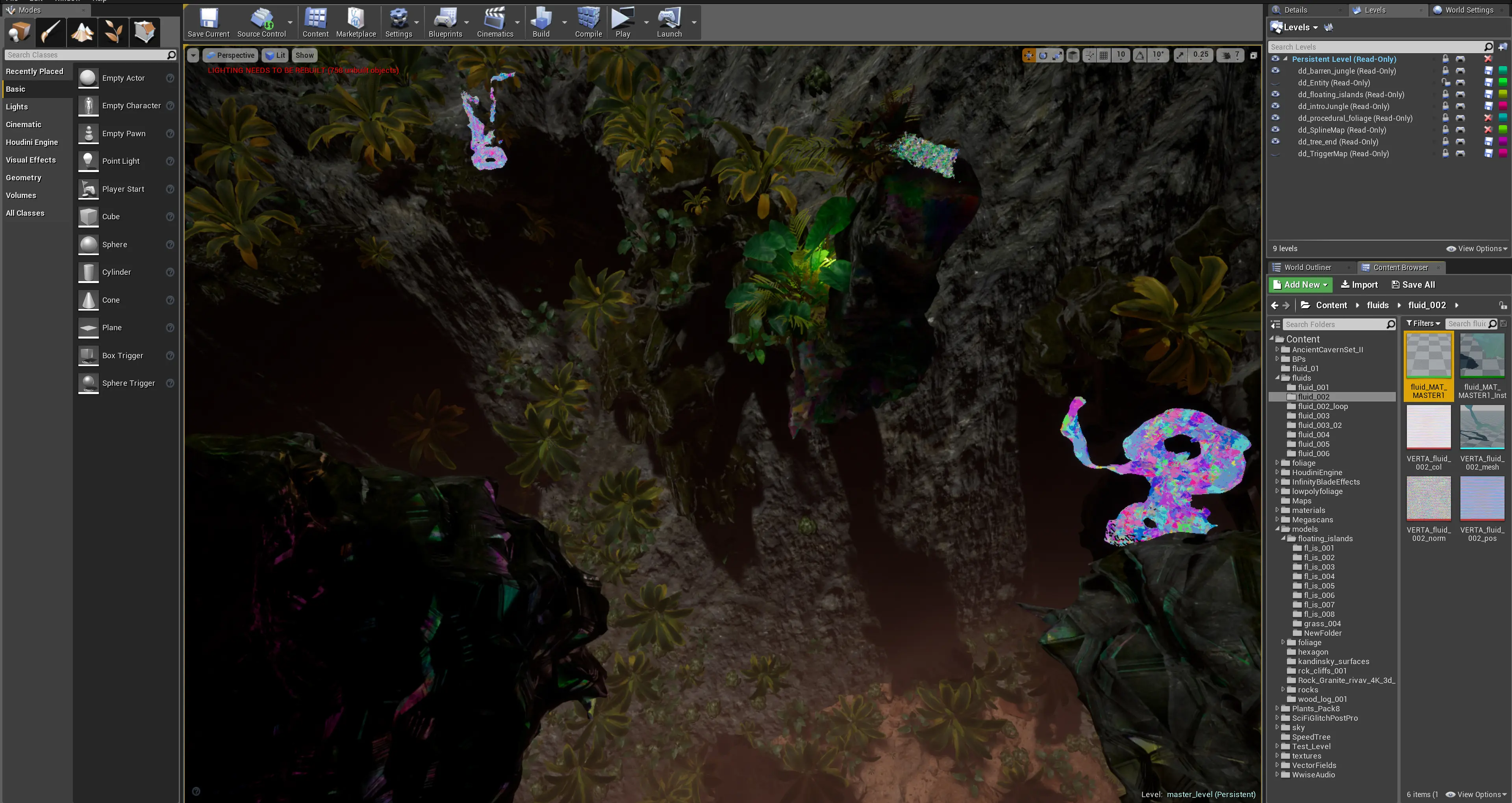1512x803 pixels.
Task: Open the Blueprints toolbar icon
Action: [x=445, y=22]
